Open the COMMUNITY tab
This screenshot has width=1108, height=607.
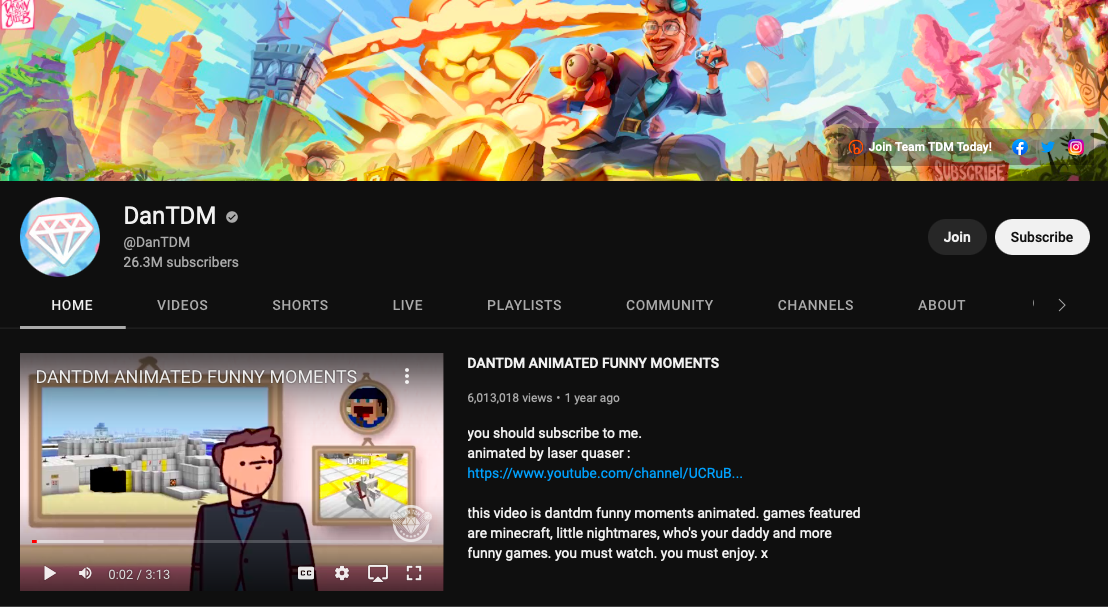[x=670, y=305]
